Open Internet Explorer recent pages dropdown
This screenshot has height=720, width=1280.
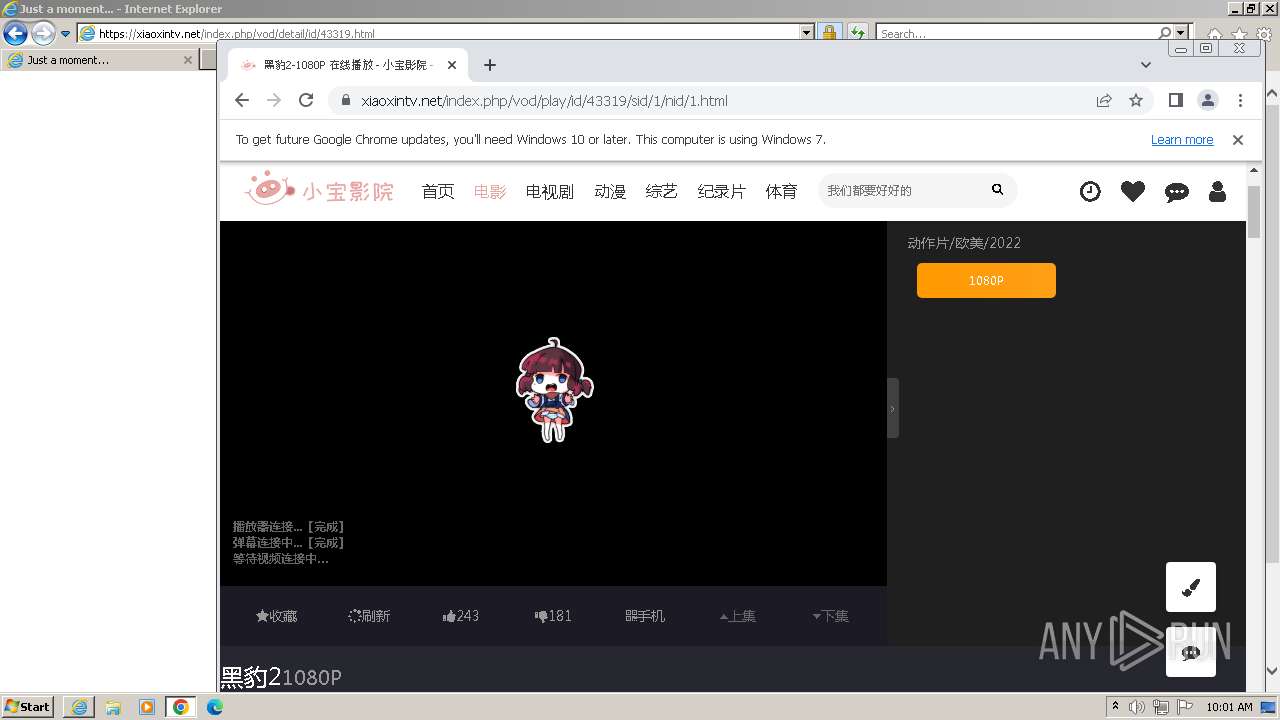[x=65, y=33]
